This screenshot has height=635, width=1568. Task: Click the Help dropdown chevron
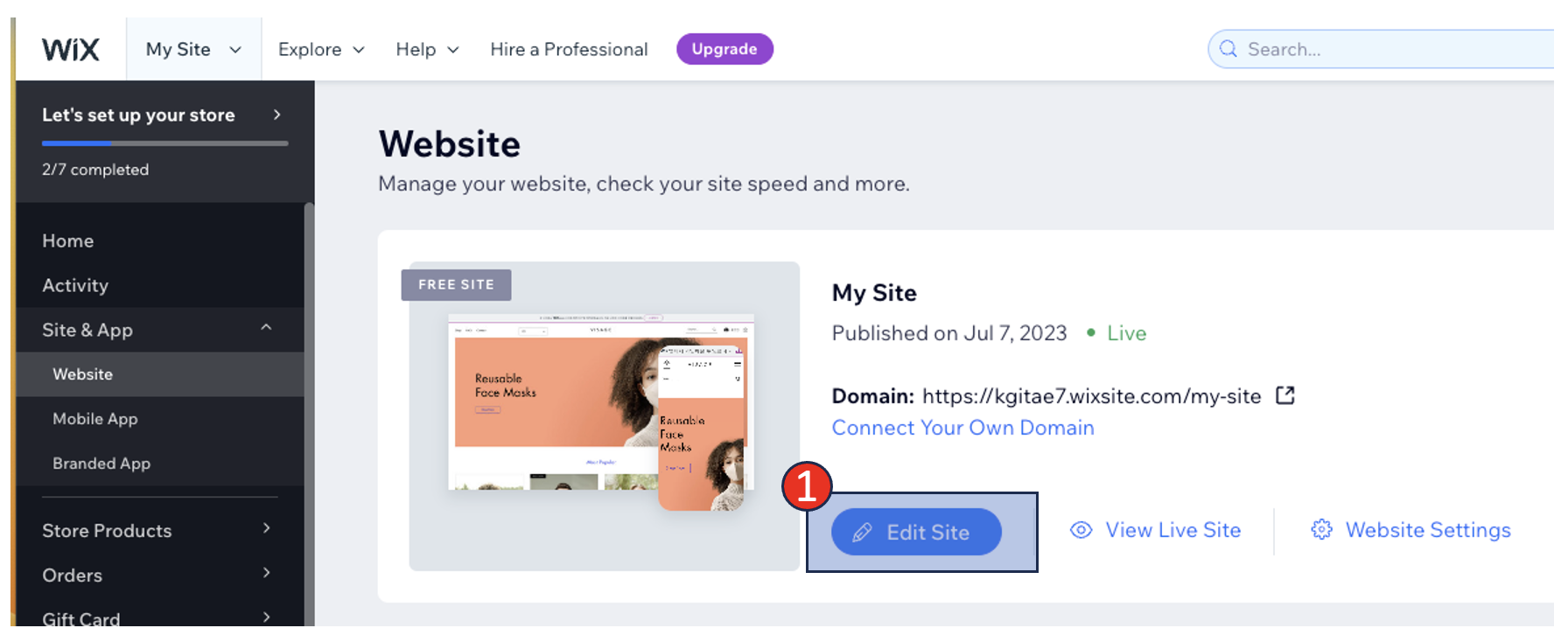coord(453,50)
